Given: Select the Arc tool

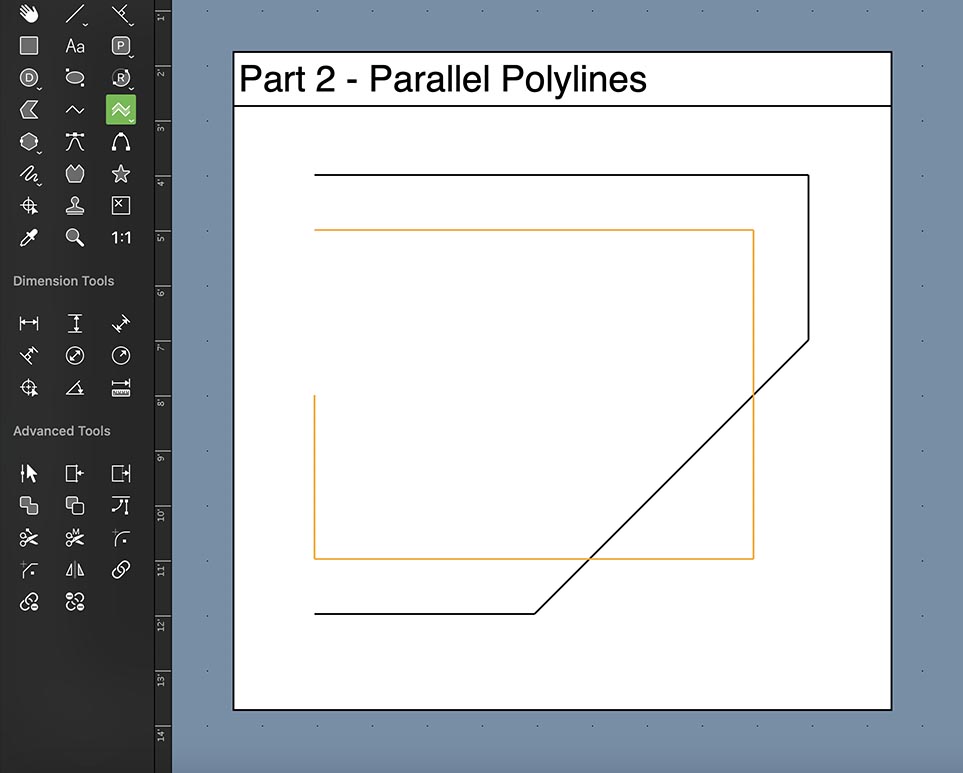Looking at the screenshot, I should (x=120, y=141).
